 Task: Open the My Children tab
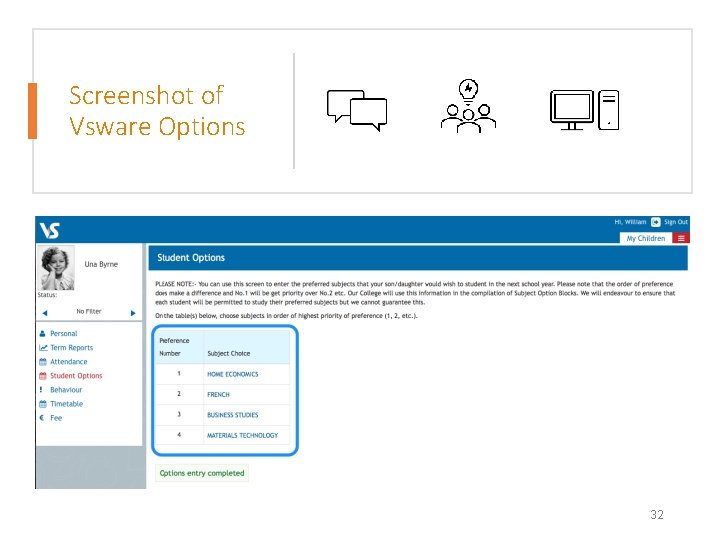(x=646, y=238)
